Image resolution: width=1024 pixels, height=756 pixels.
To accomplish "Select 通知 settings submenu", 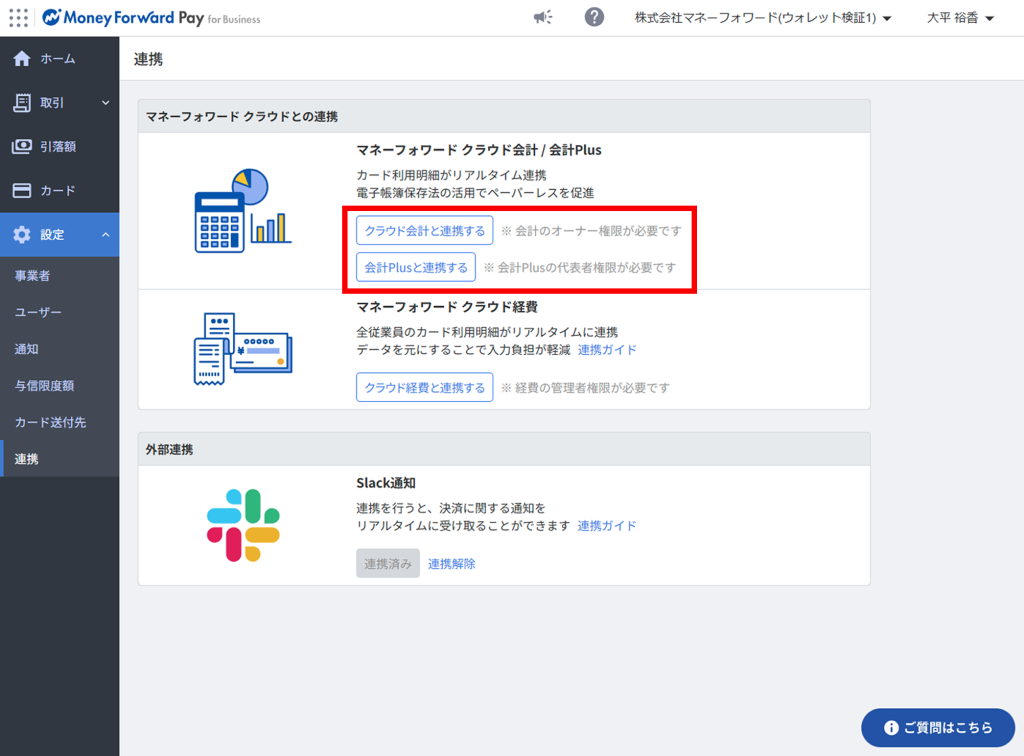I will 59,349.
